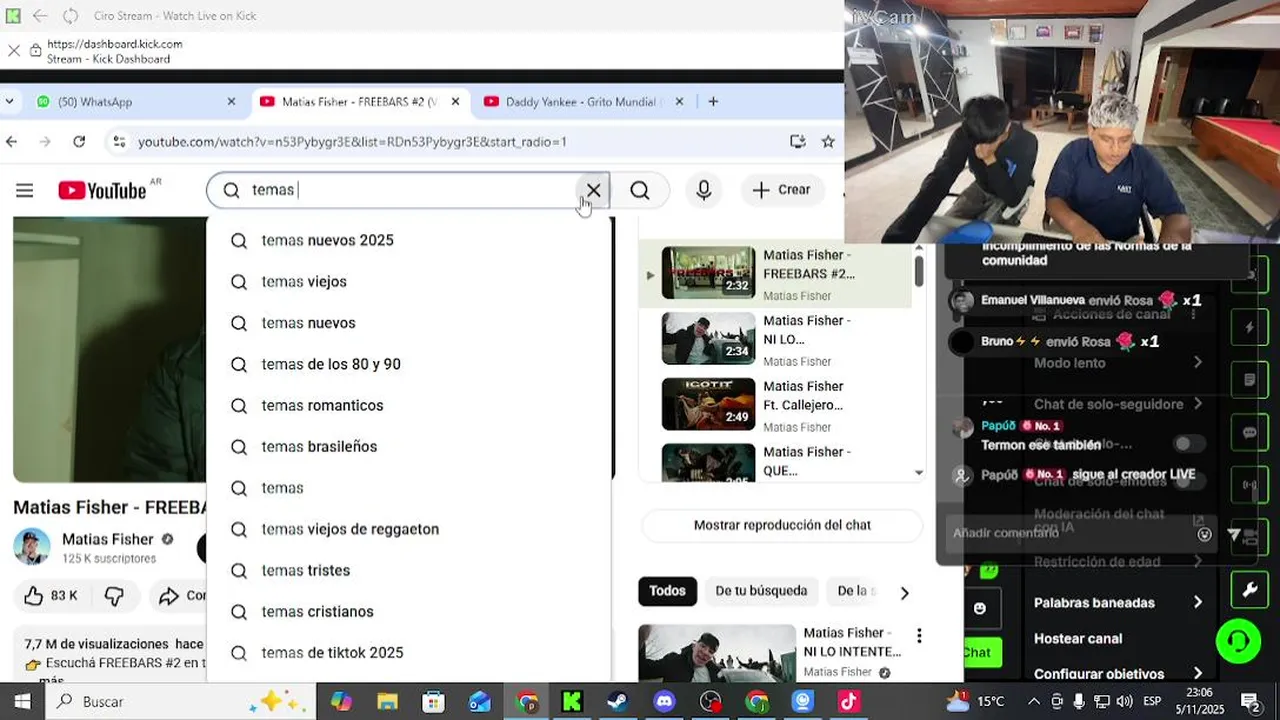Select suggestion temas tristes
Viewport: 1280px width, 720px height.
coord(408,570)
